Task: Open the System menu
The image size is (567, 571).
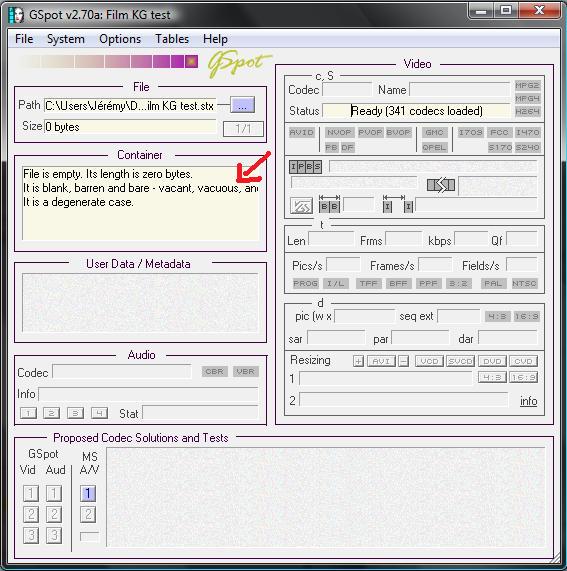Action: [x=66, y=39]
